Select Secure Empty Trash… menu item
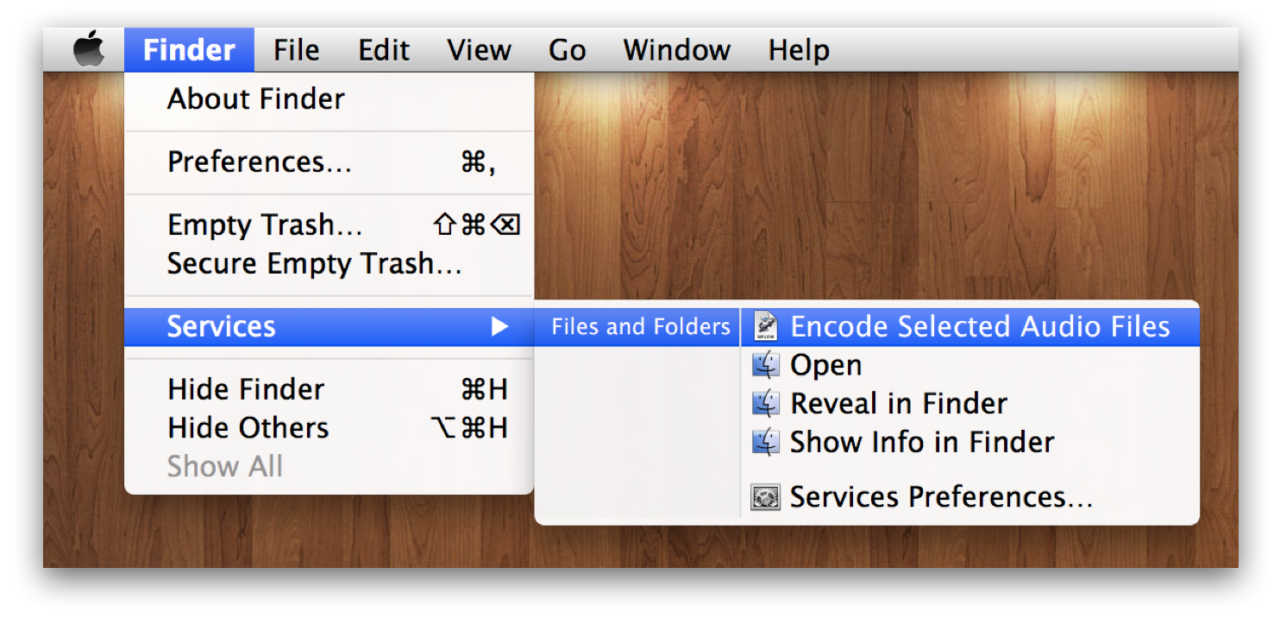Viewport: 1280px width, 618px height. 329,264
